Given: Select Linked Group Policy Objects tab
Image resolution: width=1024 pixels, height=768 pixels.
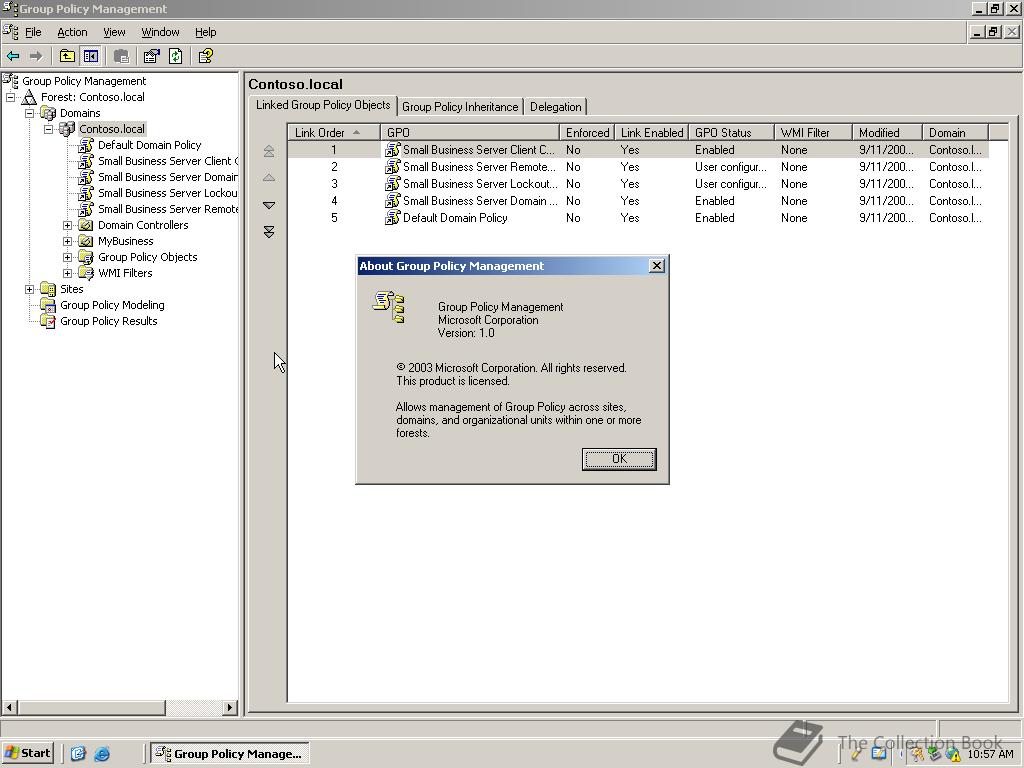Looking at the screenshot, I should point(323,105).
